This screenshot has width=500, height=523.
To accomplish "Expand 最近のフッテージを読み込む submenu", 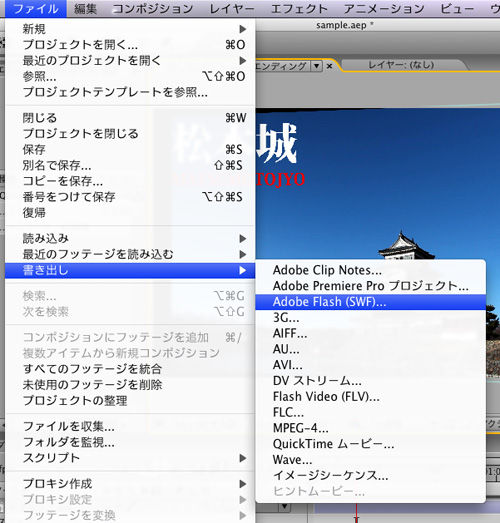I will pos(130,254).
